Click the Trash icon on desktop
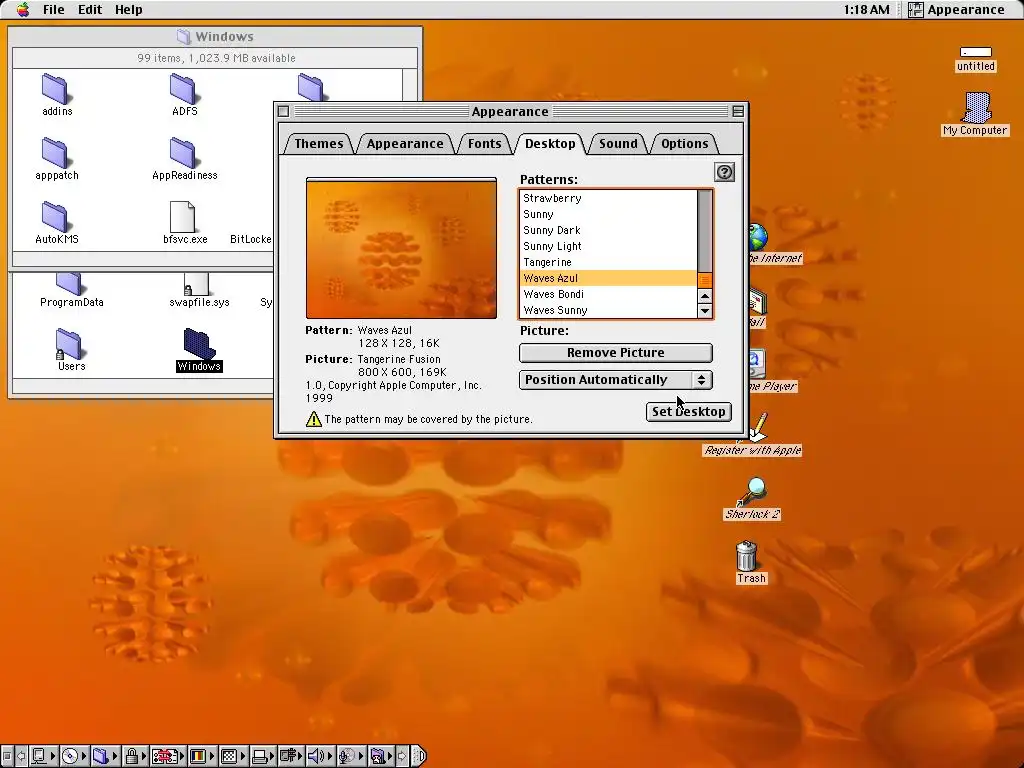1024x768 pixels. 746,556
